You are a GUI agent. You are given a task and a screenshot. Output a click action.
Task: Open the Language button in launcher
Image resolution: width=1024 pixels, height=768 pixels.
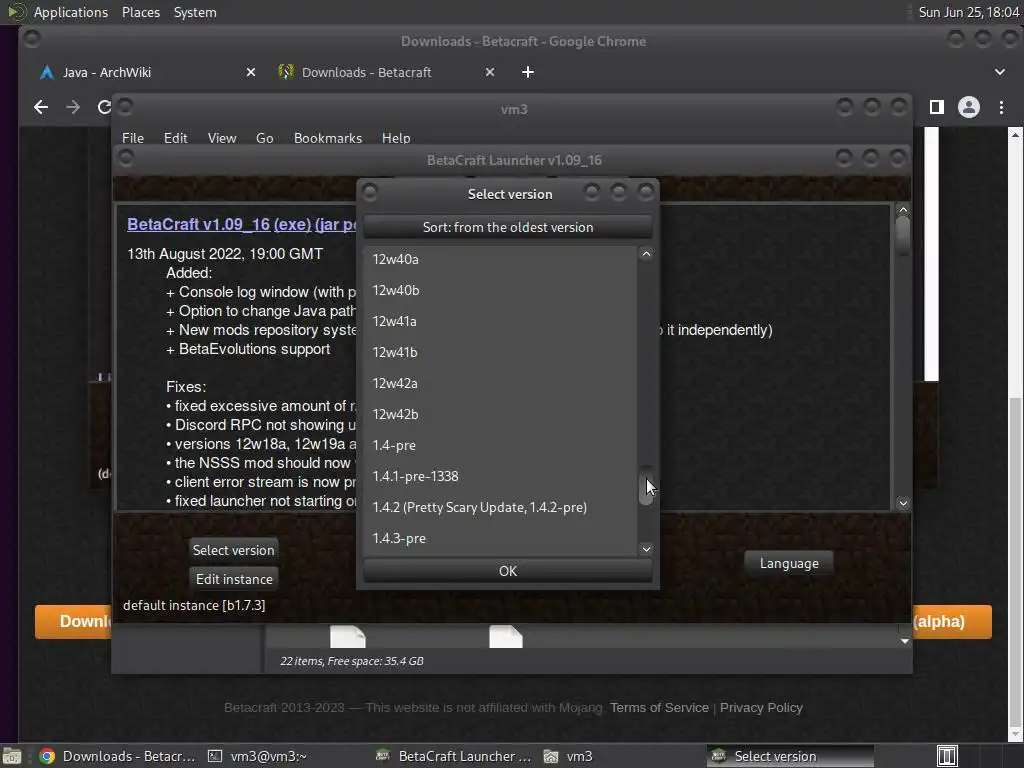pyautogui.click(x=789, y=563)
